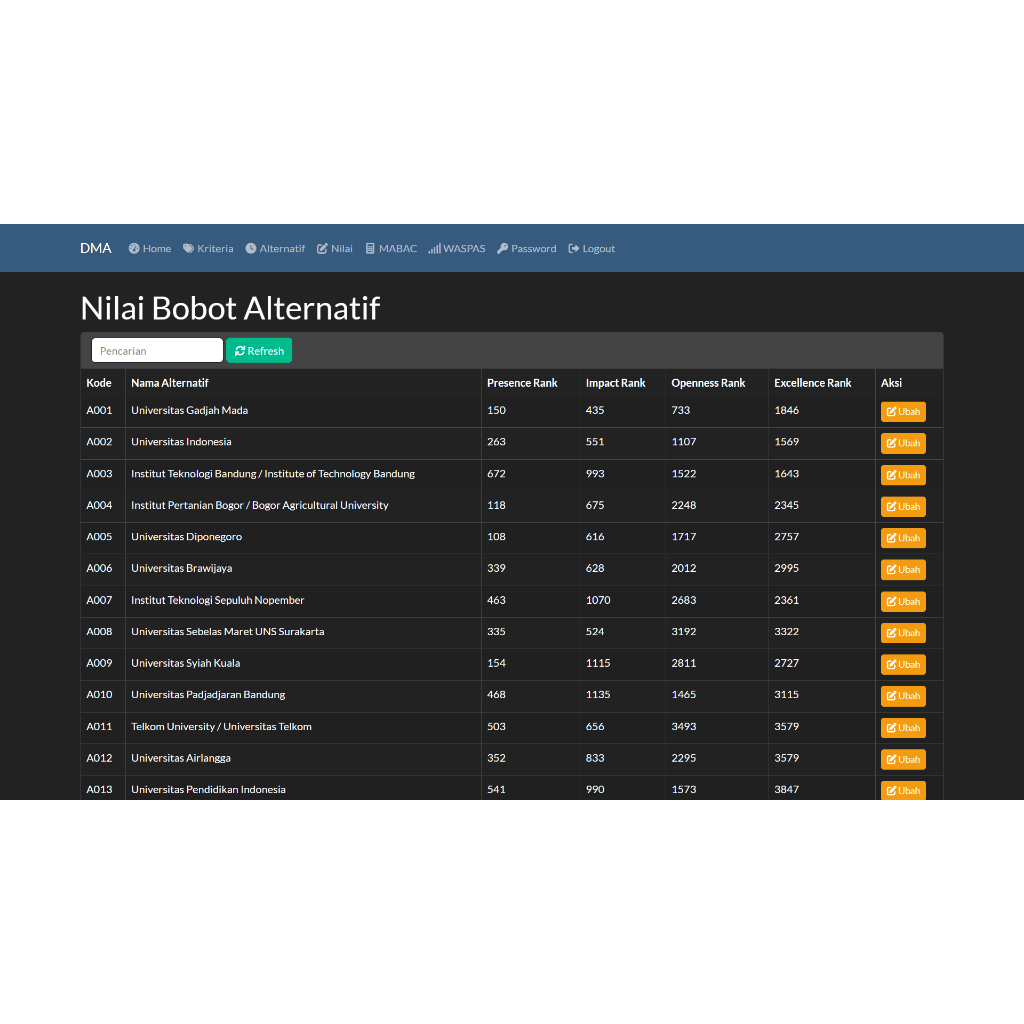The width and height of the screenshot is (1024, 1024).
Task: Click the DMA brand link
Action: click(96, 248)
